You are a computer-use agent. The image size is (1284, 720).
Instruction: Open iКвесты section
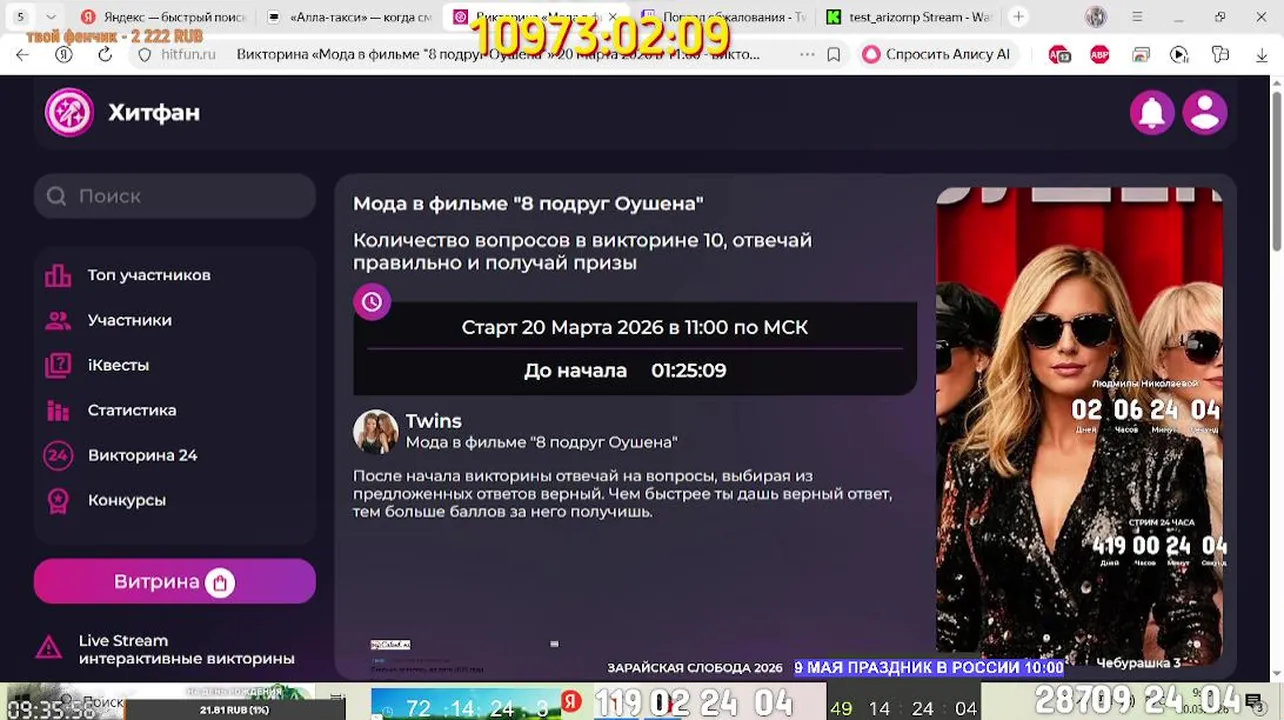tap(118, 365)
